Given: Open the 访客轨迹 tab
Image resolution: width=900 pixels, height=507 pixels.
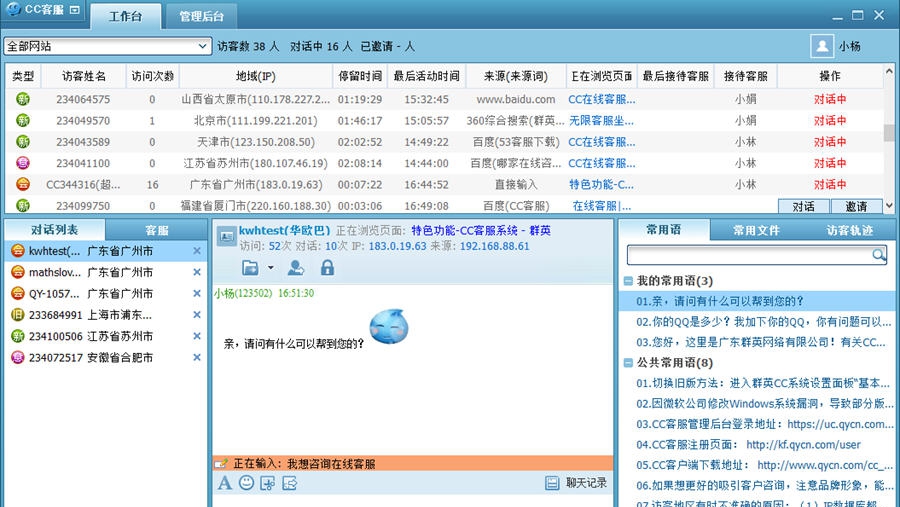Looking at the screenshot, I should (x=849, y=230).
